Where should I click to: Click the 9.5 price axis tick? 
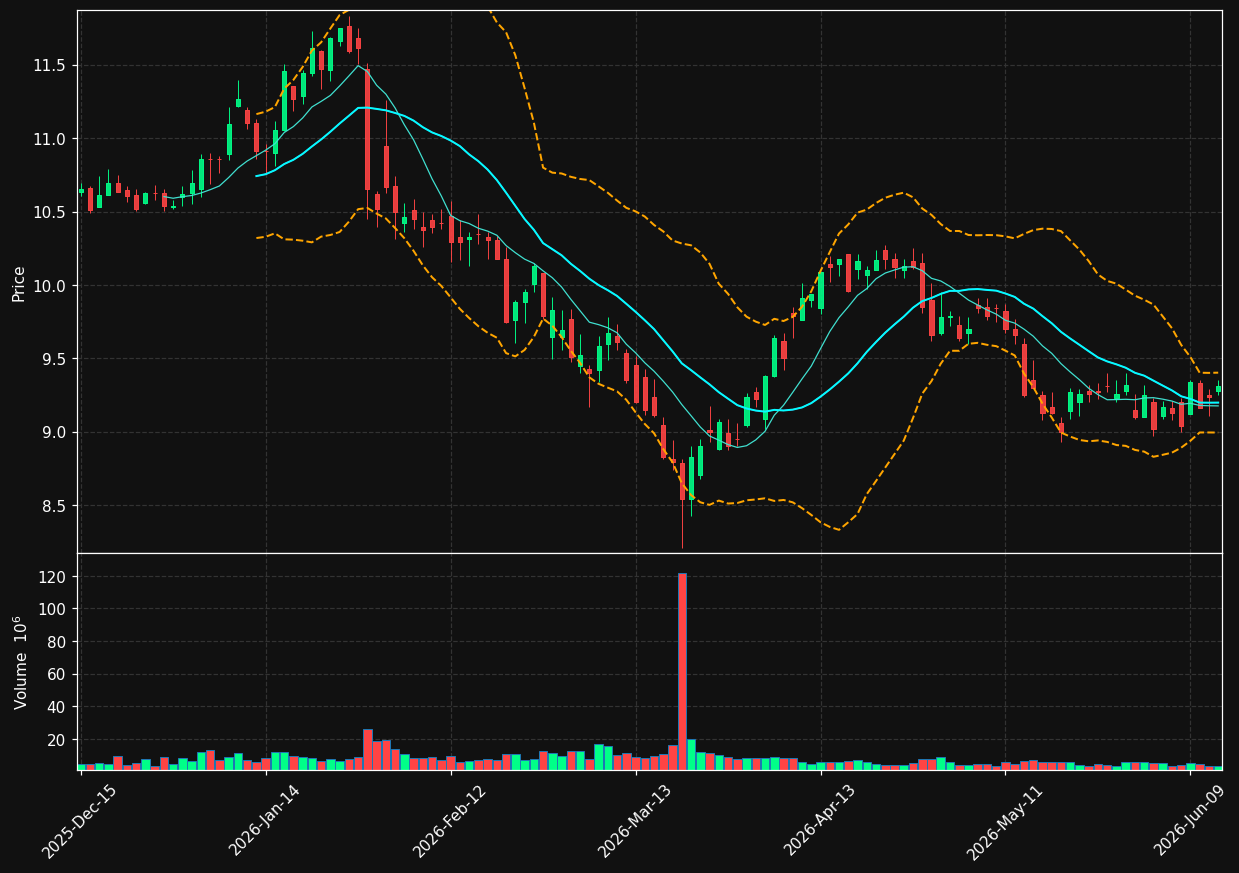[54, 359]
